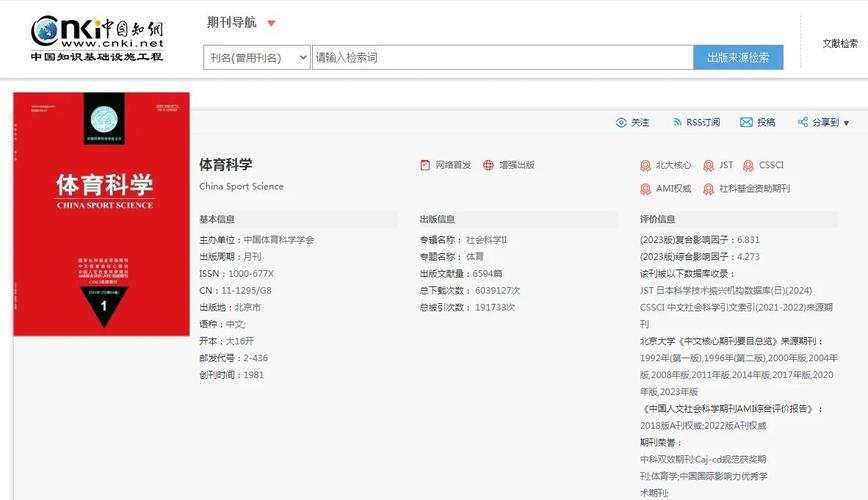Image resolution: width=868 pixels, height=500 pixels.
Task: Click the 关注 eye icon
Action: [x=621, y=122]
